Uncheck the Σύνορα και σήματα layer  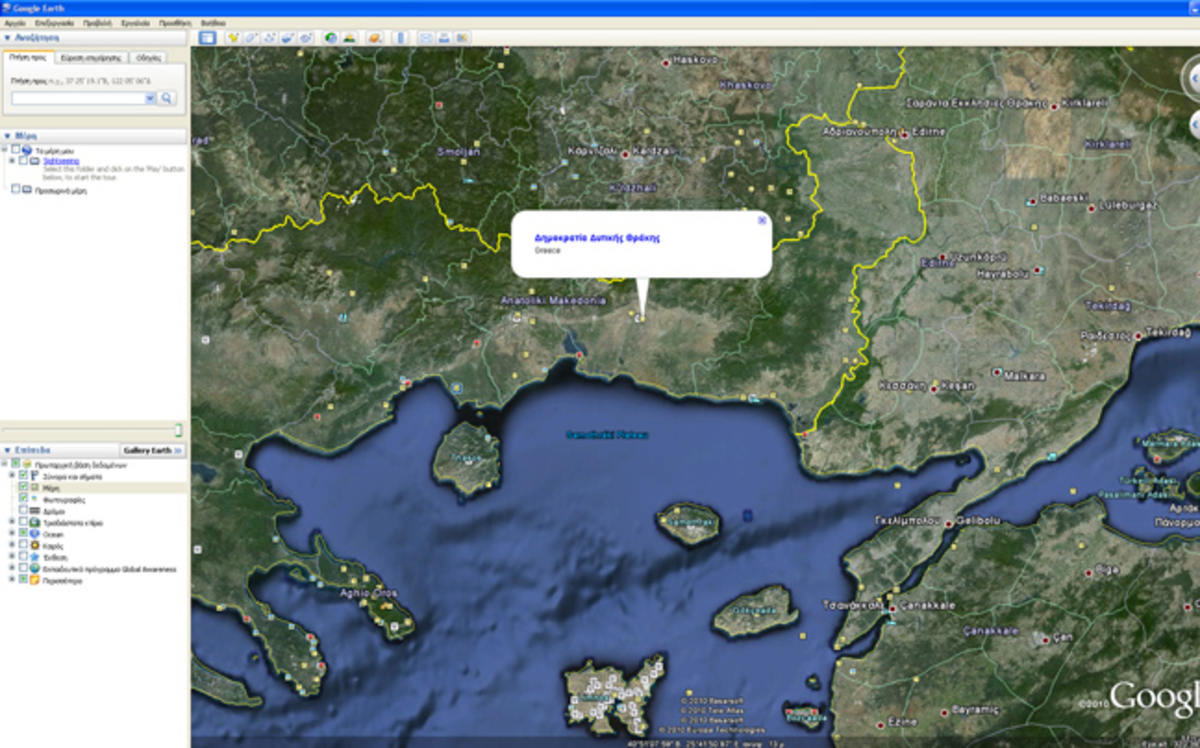pyautogui.click(x=23, y=476)
